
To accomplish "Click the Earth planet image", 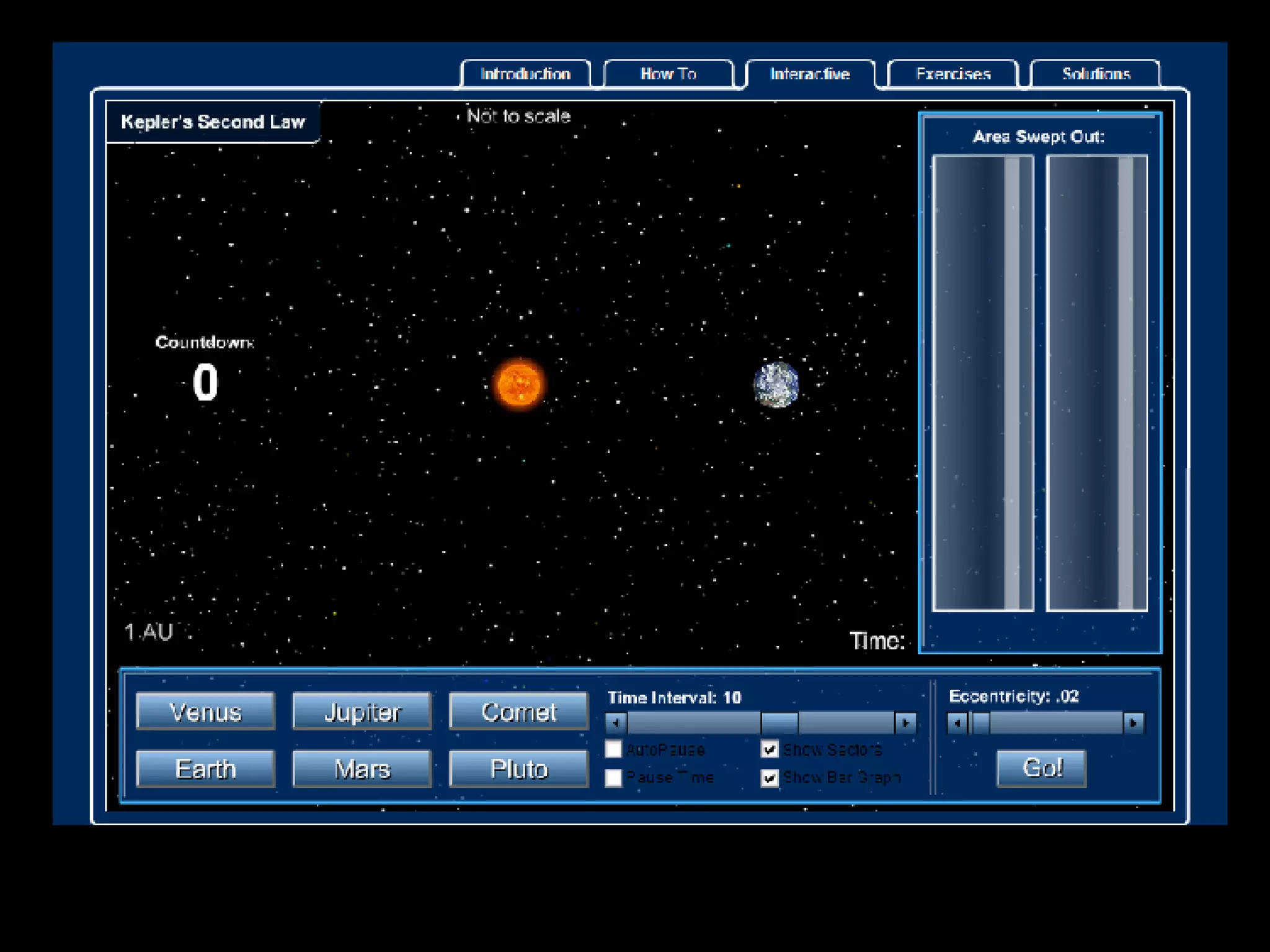I will click(x=776, y=385).
